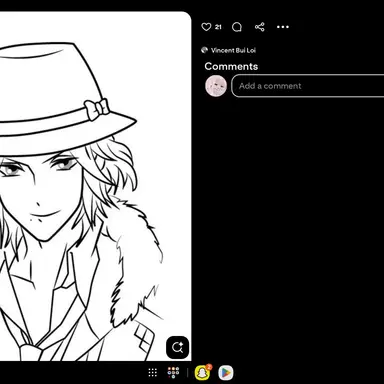This screenshot has width=384, height=384.
Task: Open the three-dot more options menu
Action: click(x=283, y=27)
